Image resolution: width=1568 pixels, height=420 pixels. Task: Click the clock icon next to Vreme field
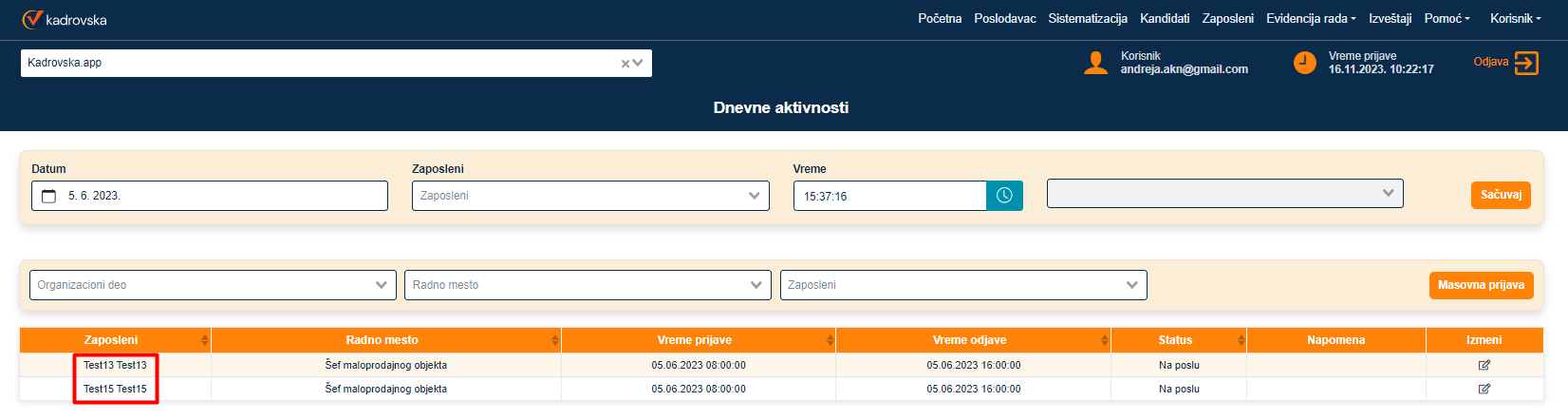(1004, 196)
